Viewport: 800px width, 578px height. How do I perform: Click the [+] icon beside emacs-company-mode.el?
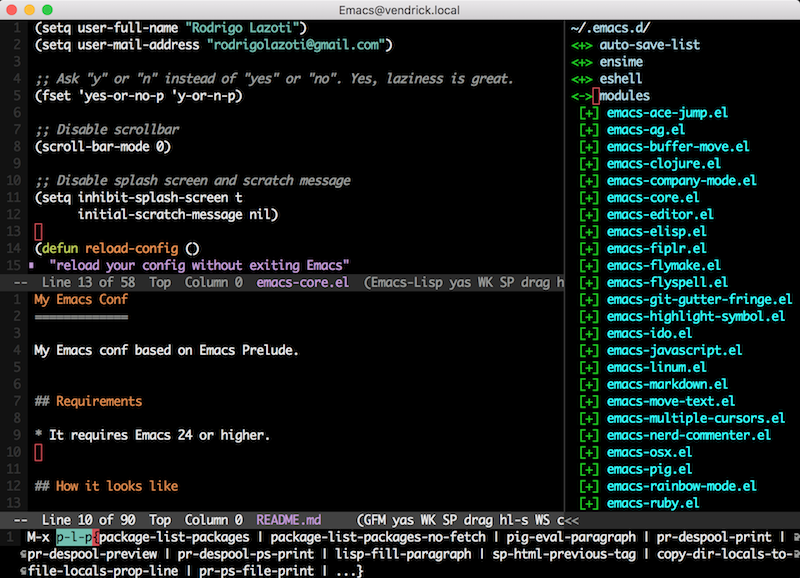[x=589, y=181]
